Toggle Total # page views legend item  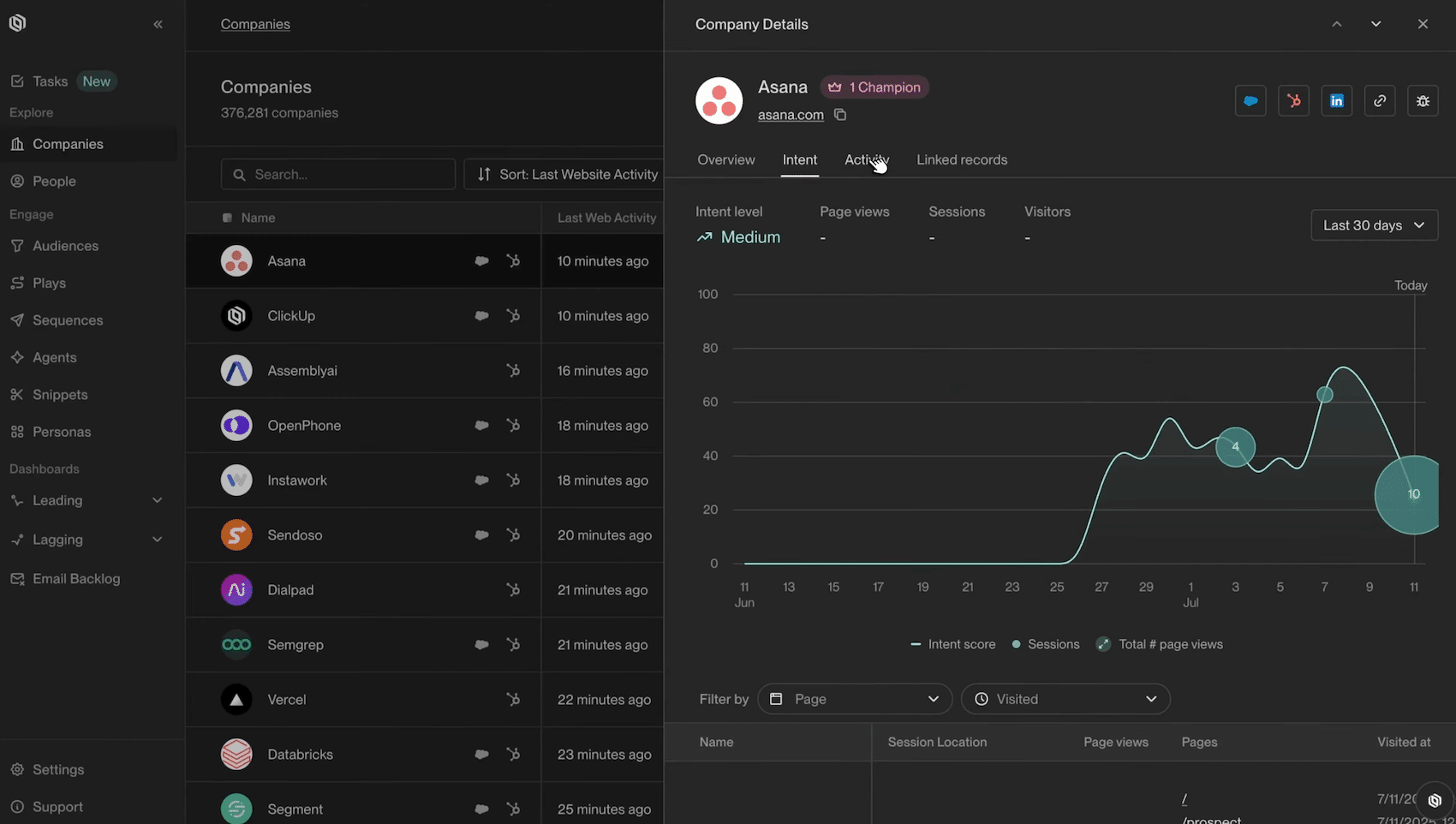tap(1159, 644)
